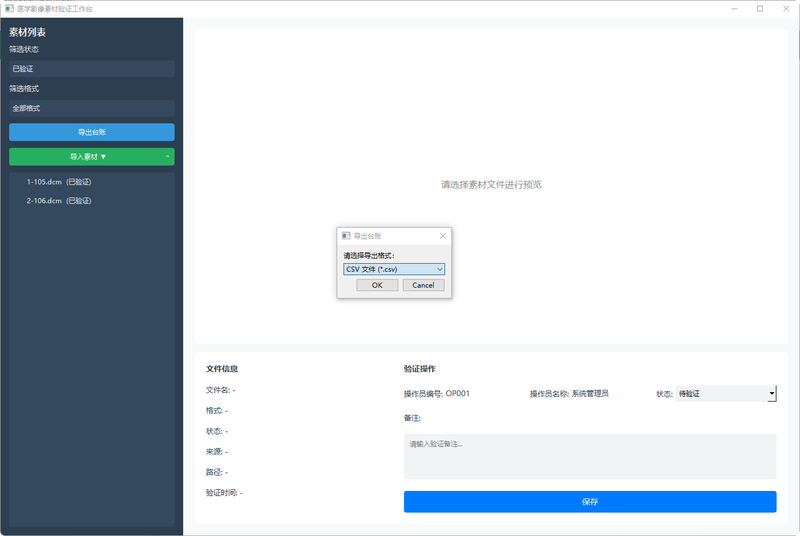Click the 请选择素材文件进行预览 placeholder text

(491, 185)
